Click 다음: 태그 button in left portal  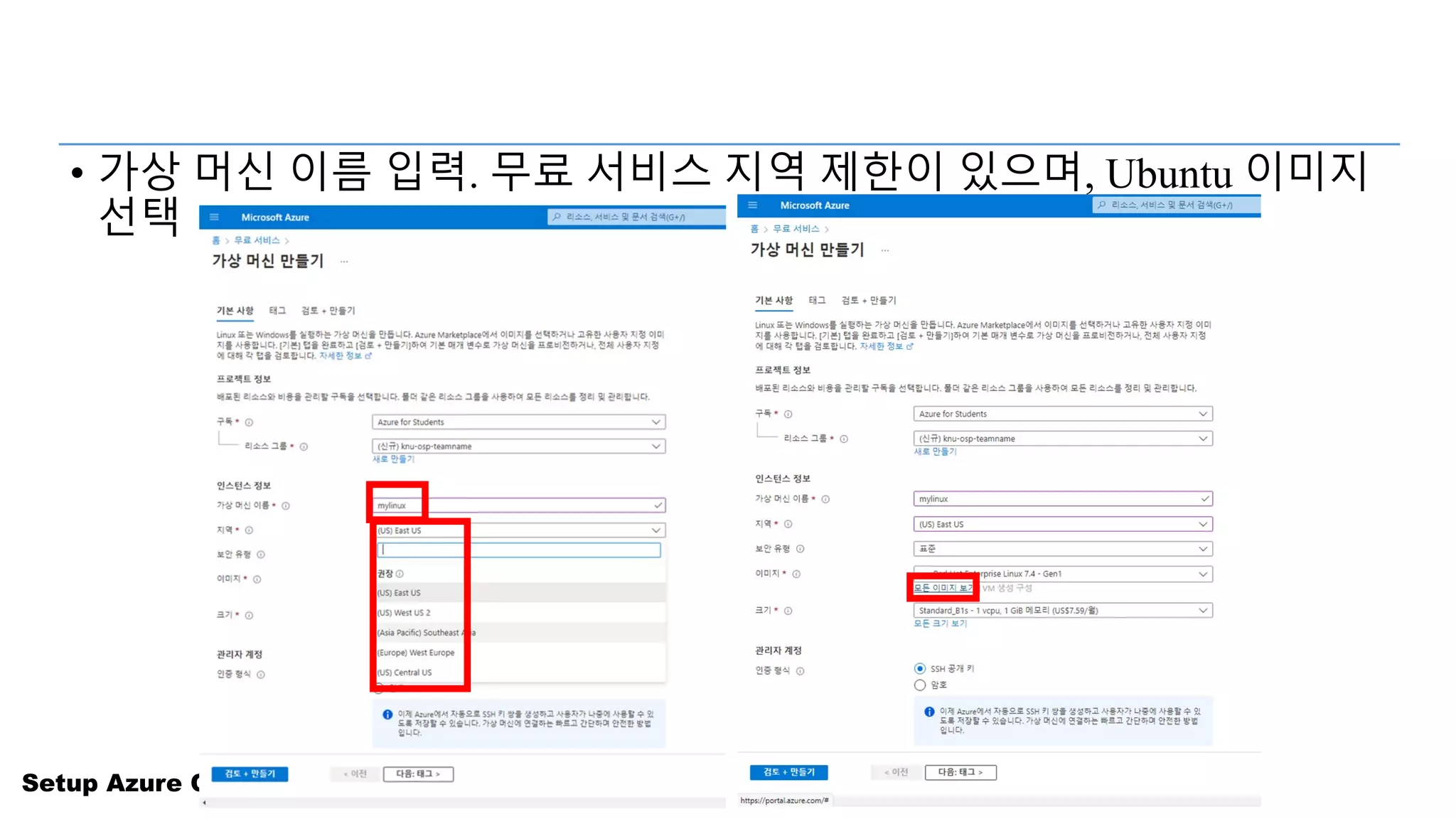[x=418, y=773]
